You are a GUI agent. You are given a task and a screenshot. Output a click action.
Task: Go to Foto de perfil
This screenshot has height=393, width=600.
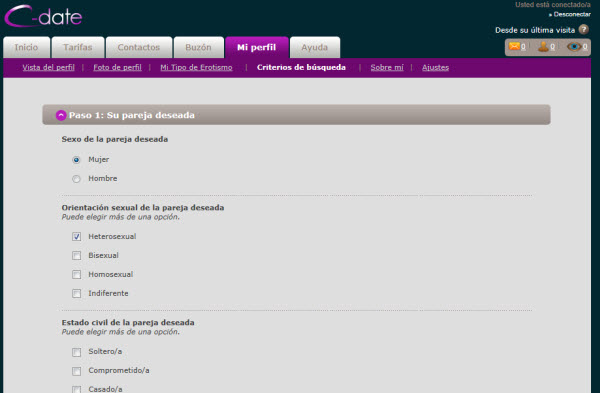(117, 67)
